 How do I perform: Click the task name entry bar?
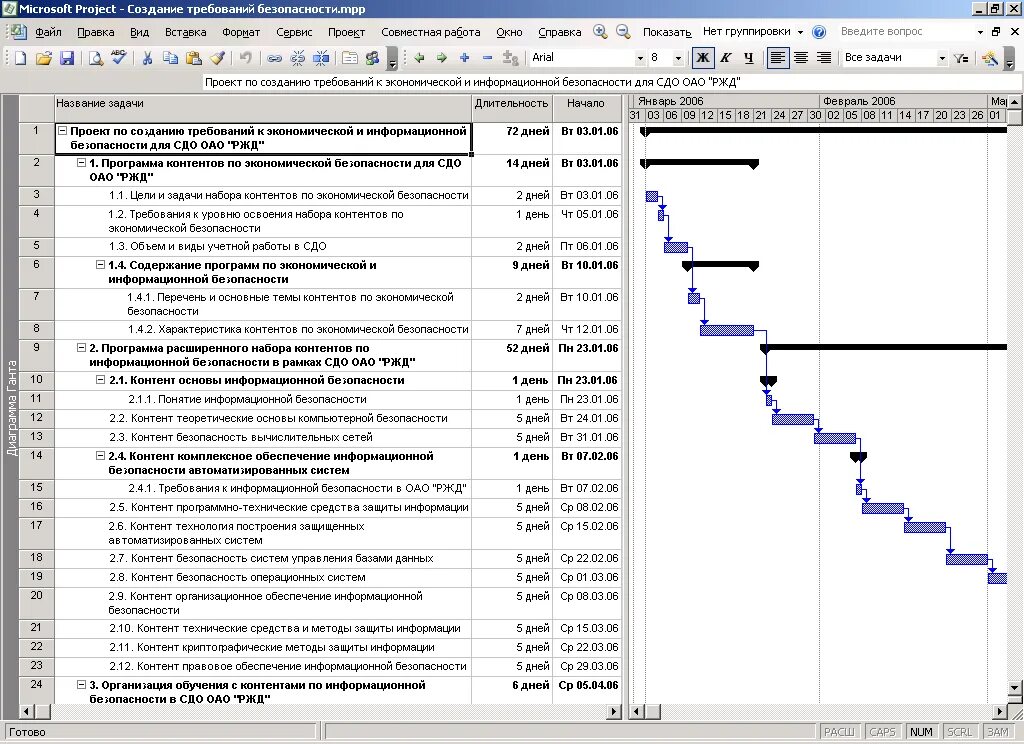(x=611, y=82)
